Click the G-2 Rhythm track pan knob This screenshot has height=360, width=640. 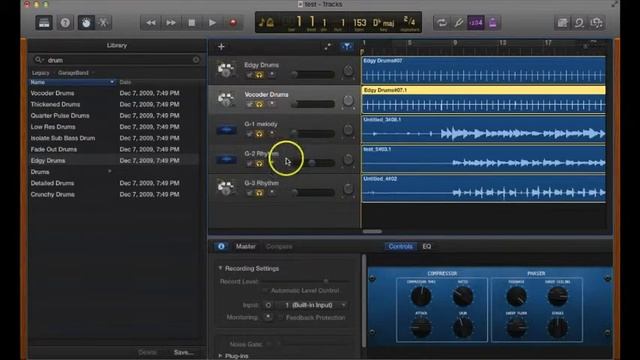(348, 159)
